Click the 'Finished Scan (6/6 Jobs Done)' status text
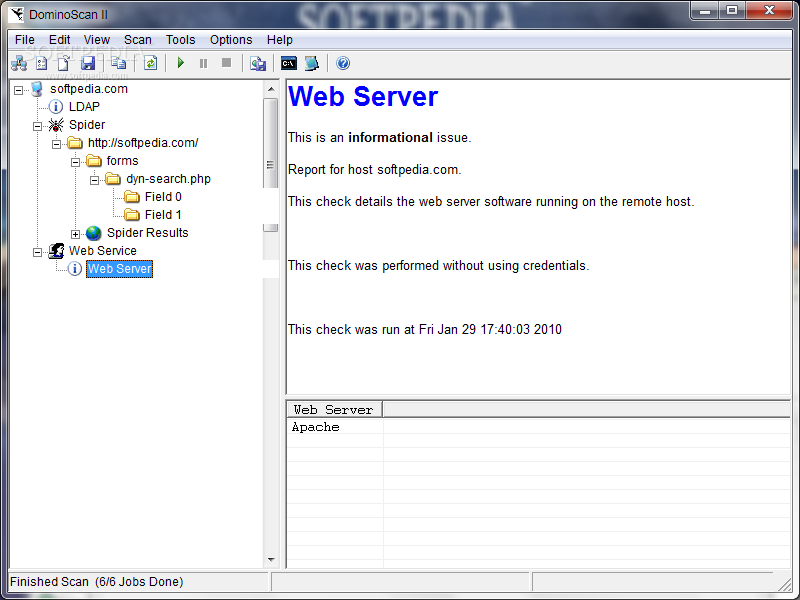Viewport: 800px width, 600px height. point(96,582)
